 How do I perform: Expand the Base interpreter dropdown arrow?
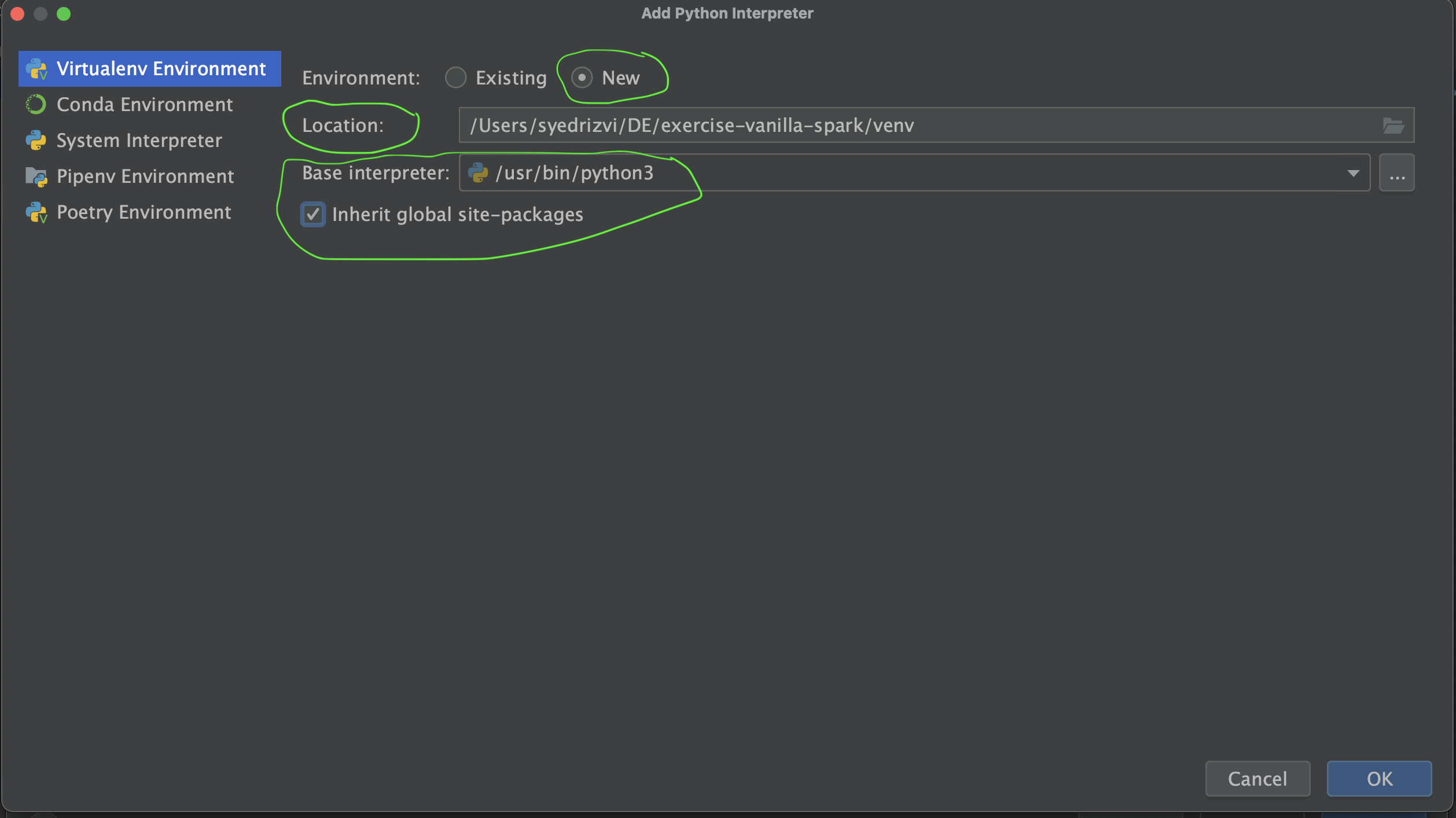1353,173
